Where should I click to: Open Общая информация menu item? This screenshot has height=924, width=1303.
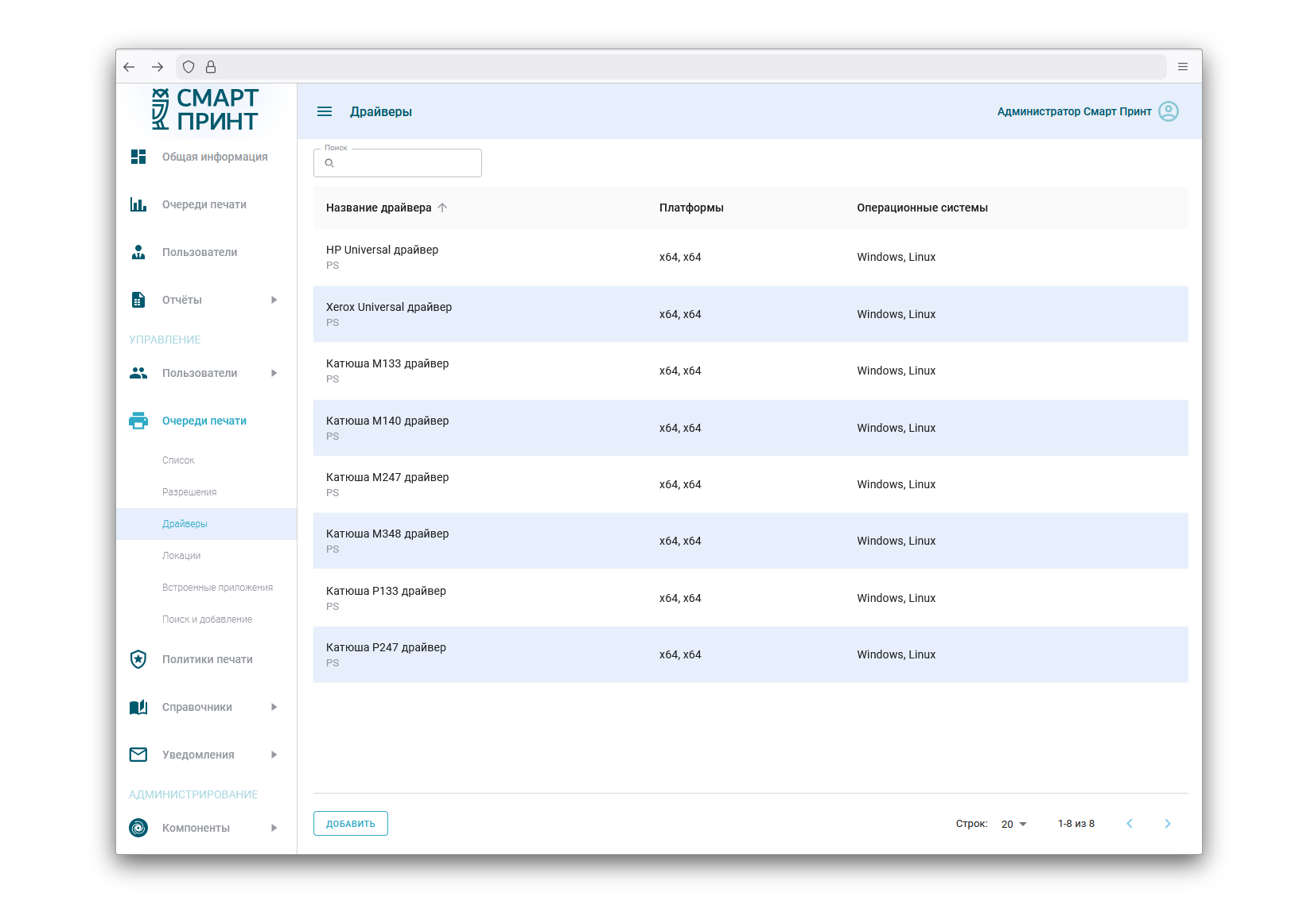(215, 157)
